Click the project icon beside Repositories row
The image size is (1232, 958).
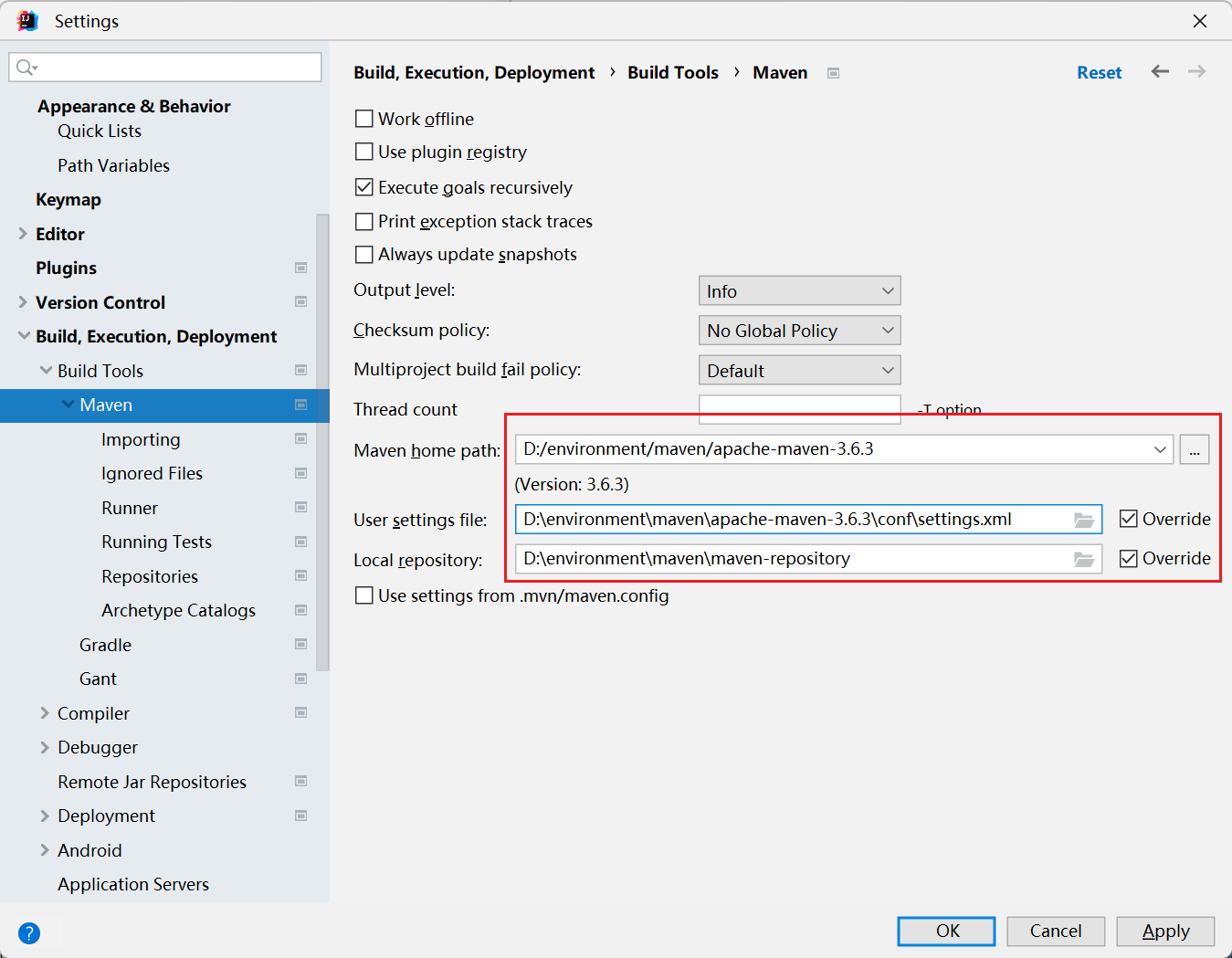300,575
